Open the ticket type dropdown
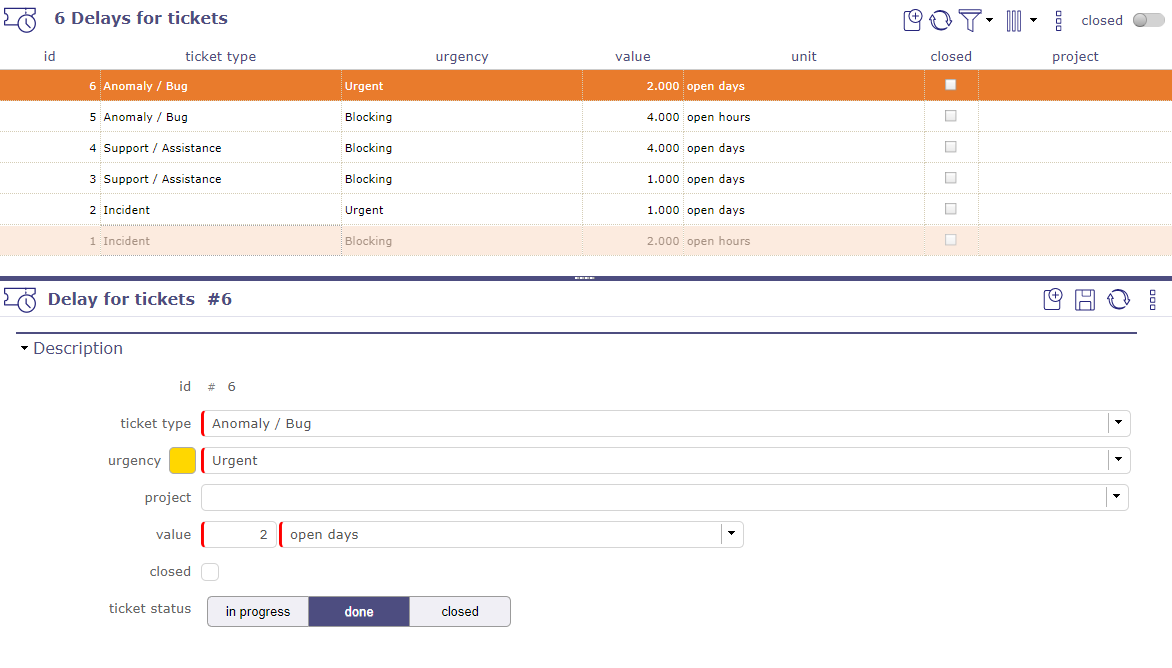This screenshot has height=668, width=1172. (1117, 423)
